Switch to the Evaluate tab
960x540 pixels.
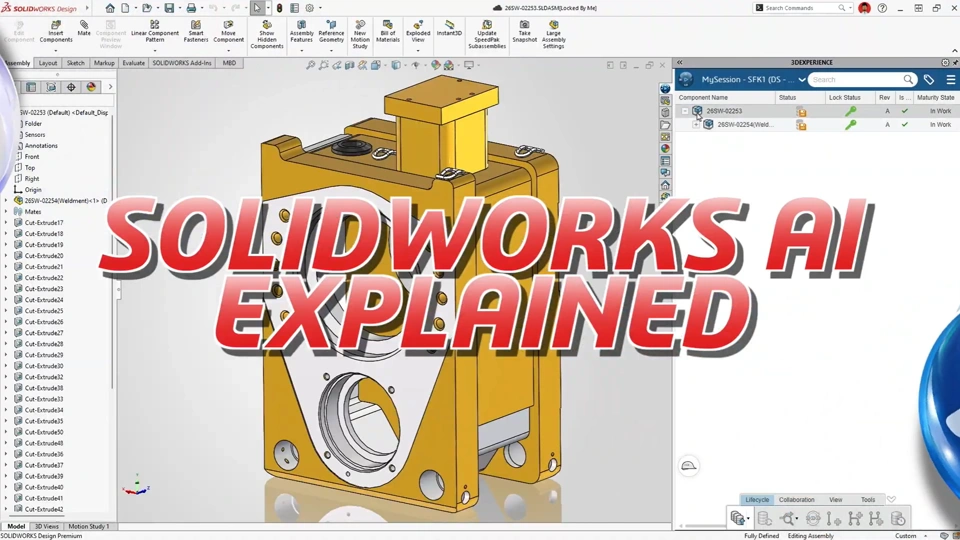point(133,63)
